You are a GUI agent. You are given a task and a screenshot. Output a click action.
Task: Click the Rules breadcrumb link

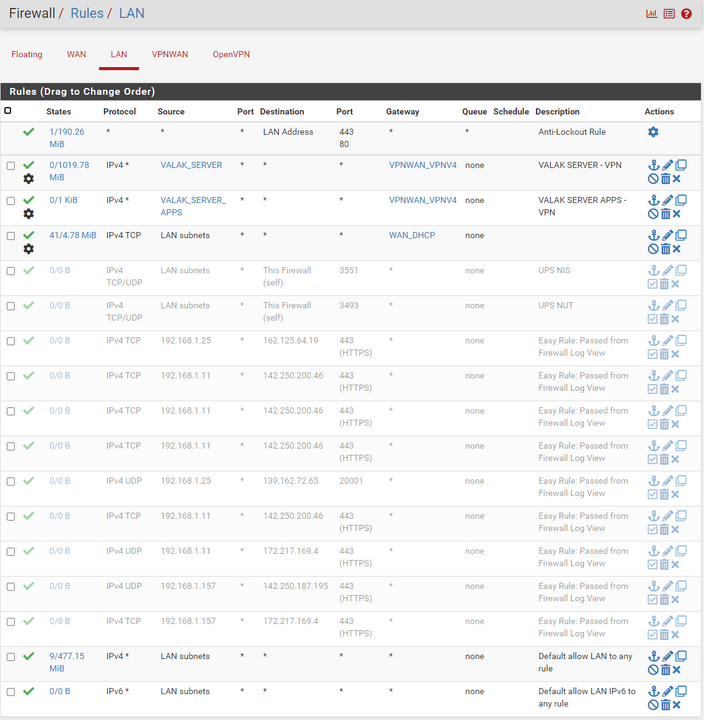tap(86, 13)
